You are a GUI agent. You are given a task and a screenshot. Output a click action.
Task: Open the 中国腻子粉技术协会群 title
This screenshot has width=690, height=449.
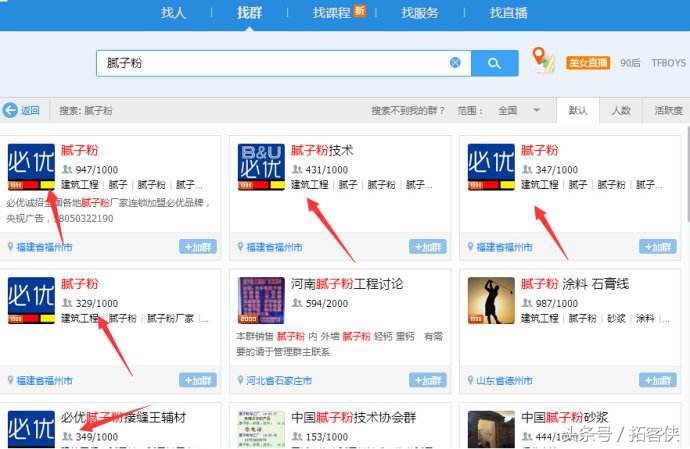tap(353, 417)
